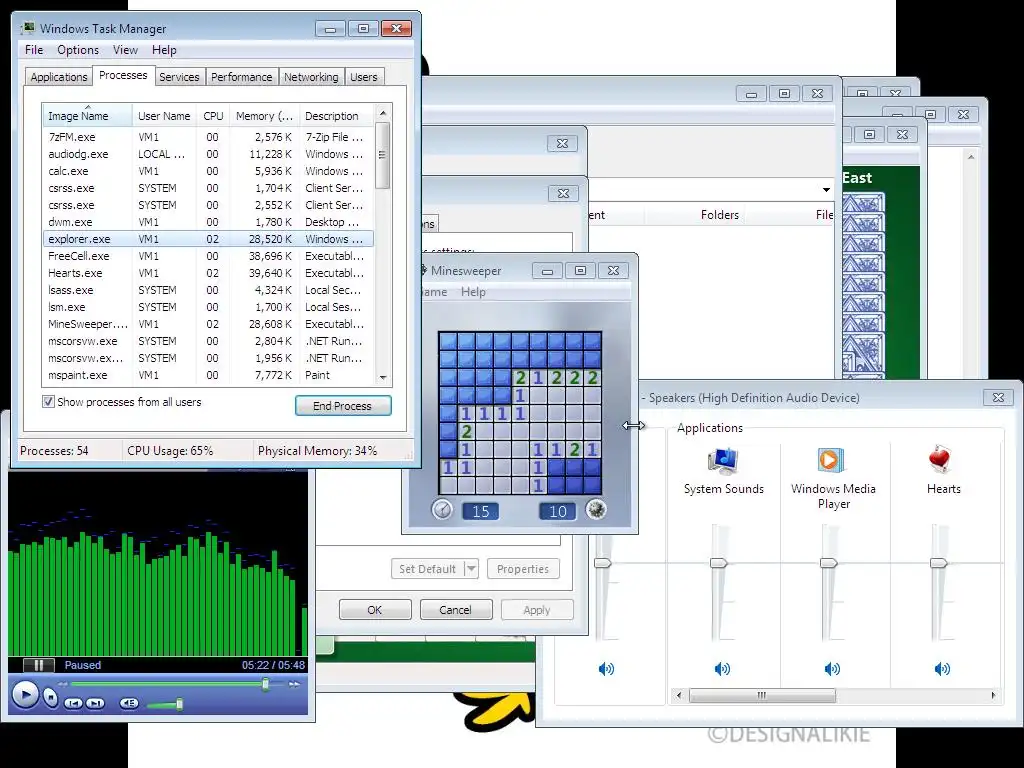Screen dimensions: 1024x768
Task: Click the fast-forward arrows beside the seek bar
Action: [x=295, y=684]
